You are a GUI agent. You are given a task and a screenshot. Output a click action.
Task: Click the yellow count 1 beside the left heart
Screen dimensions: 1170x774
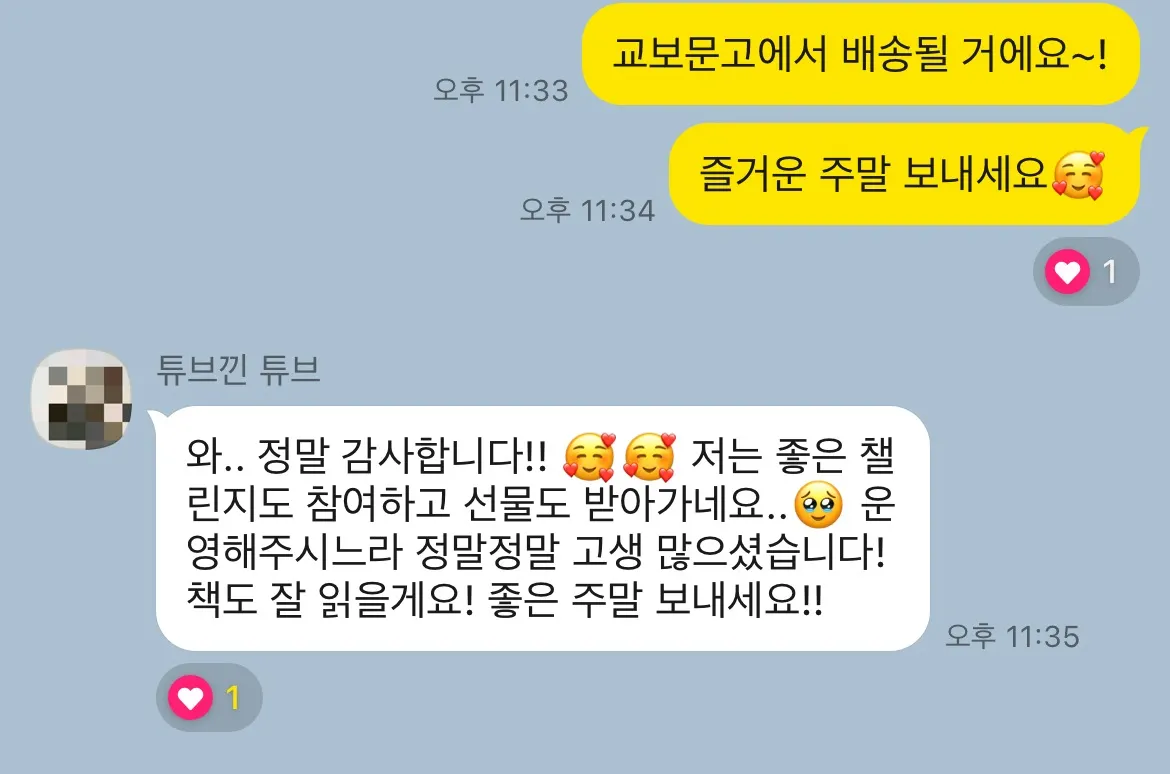pos(233,698)
